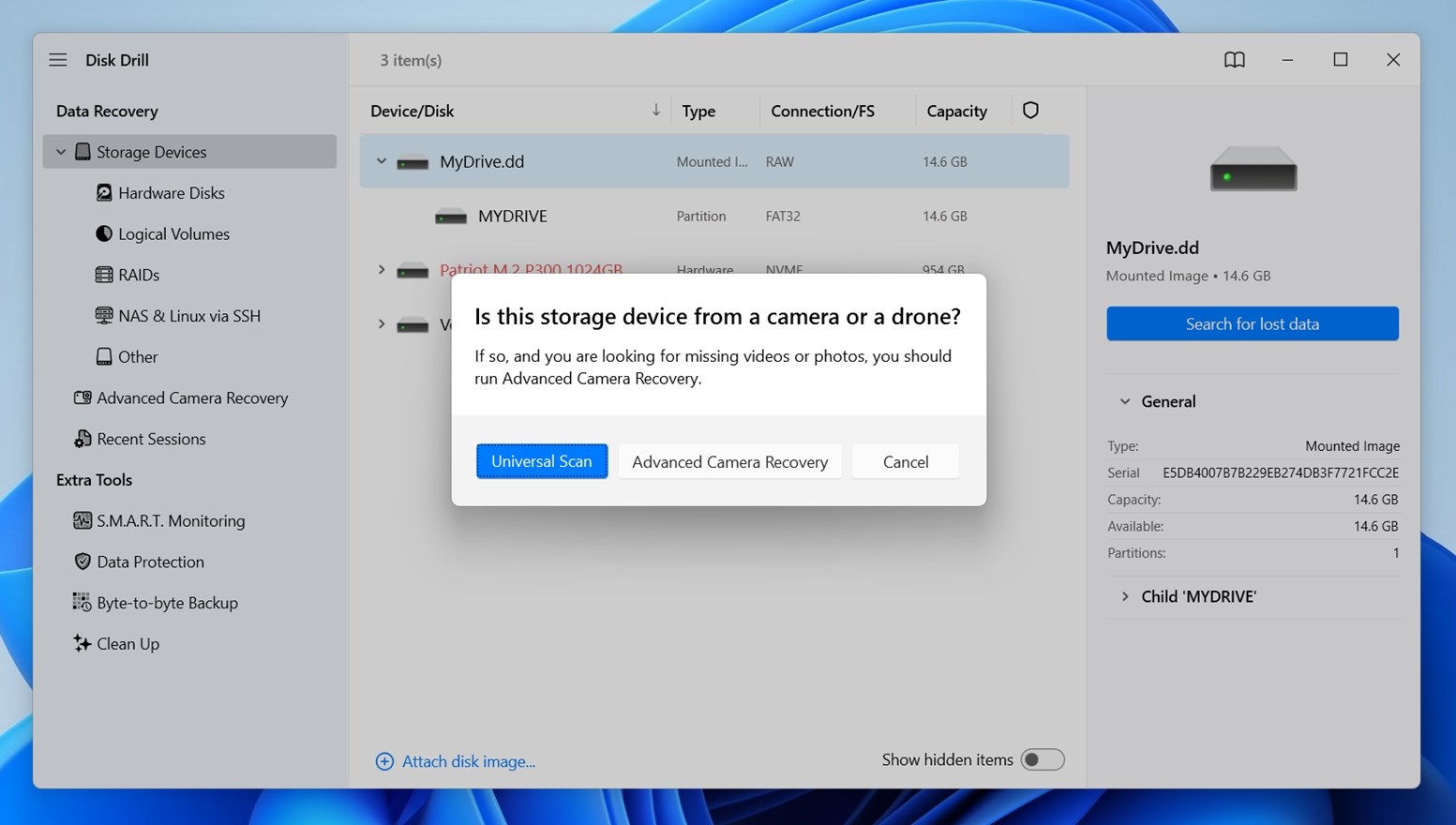Click the S.M.A.R.T. Monitoring icon
The image size is (1456, 825).
[83, 520]
